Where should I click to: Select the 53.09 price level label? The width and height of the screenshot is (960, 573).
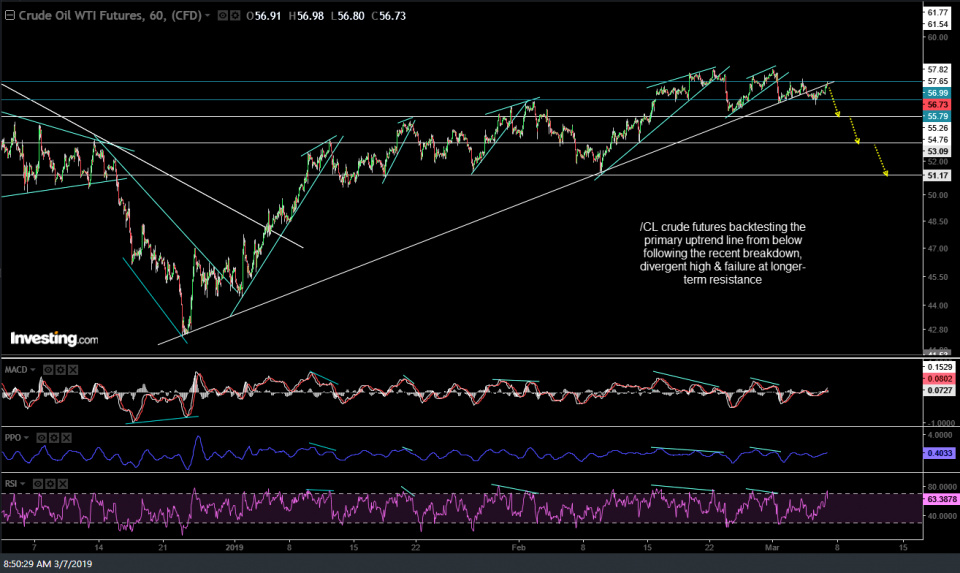point(937,151)
